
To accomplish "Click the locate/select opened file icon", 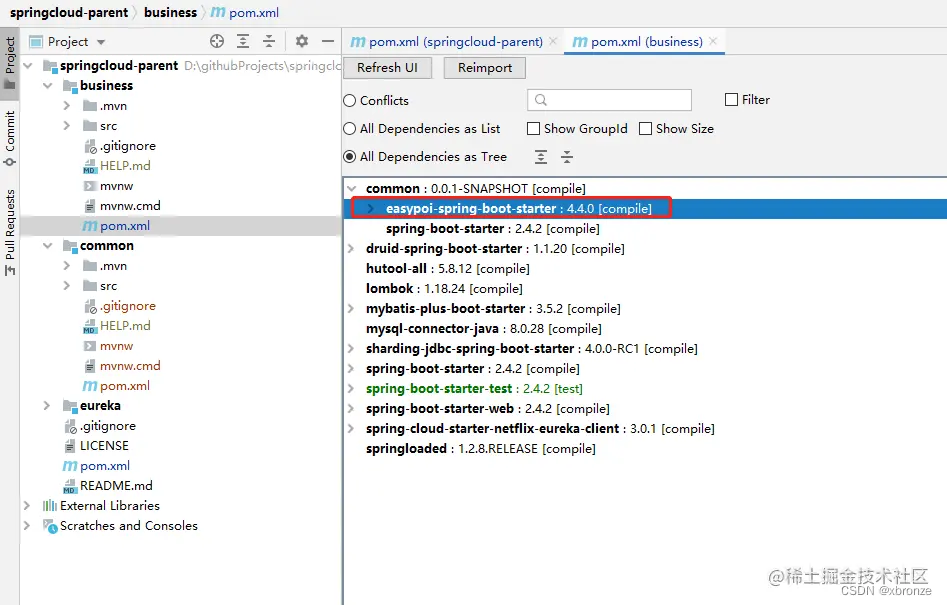I will pyautogui.click(x=217, y=41).
